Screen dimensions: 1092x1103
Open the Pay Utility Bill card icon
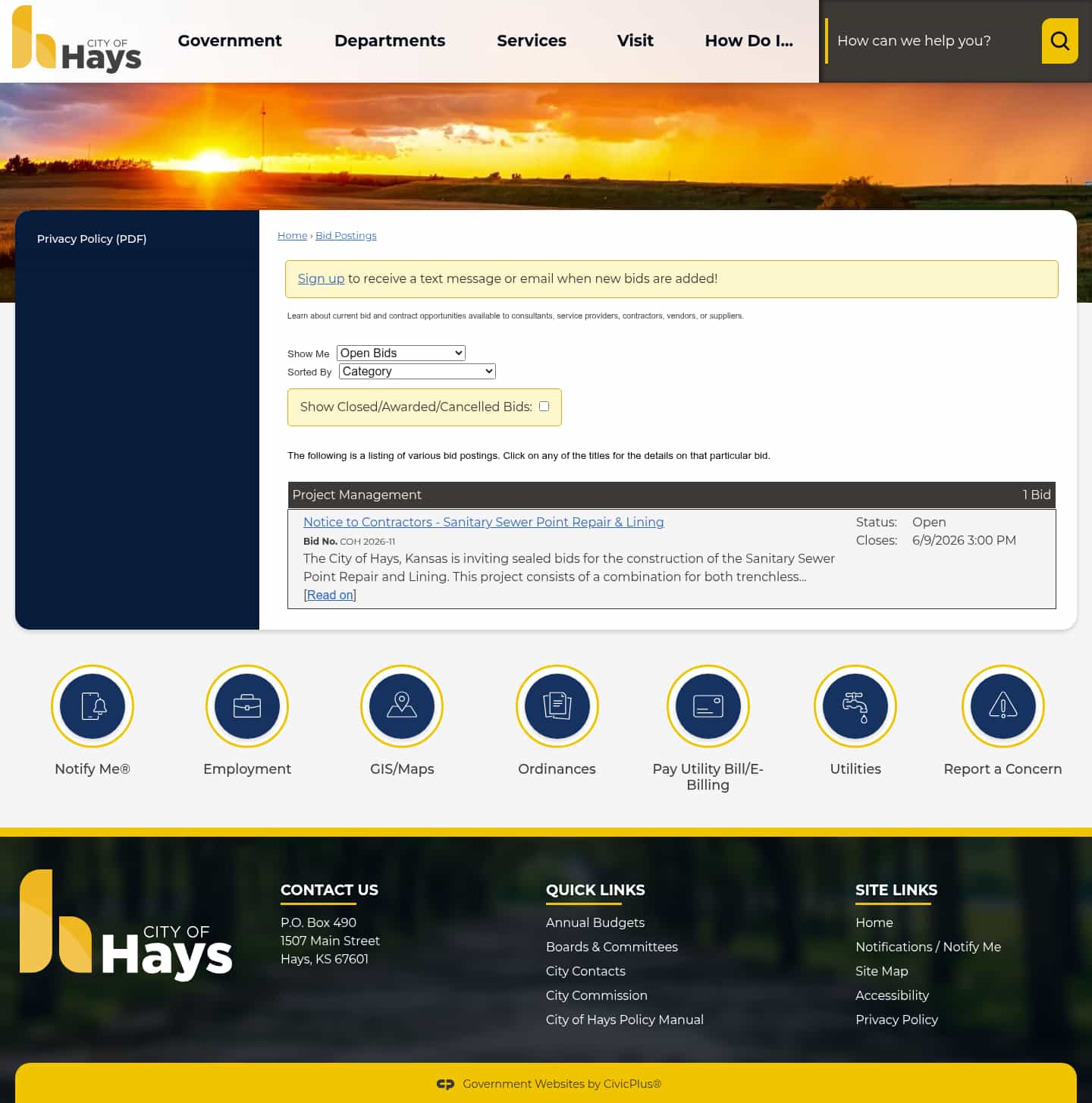pos(708,706)
